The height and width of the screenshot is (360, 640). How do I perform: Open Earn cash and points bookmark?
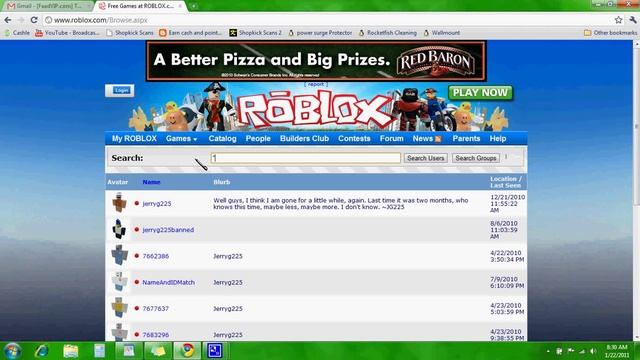click(x=191, y=33)
